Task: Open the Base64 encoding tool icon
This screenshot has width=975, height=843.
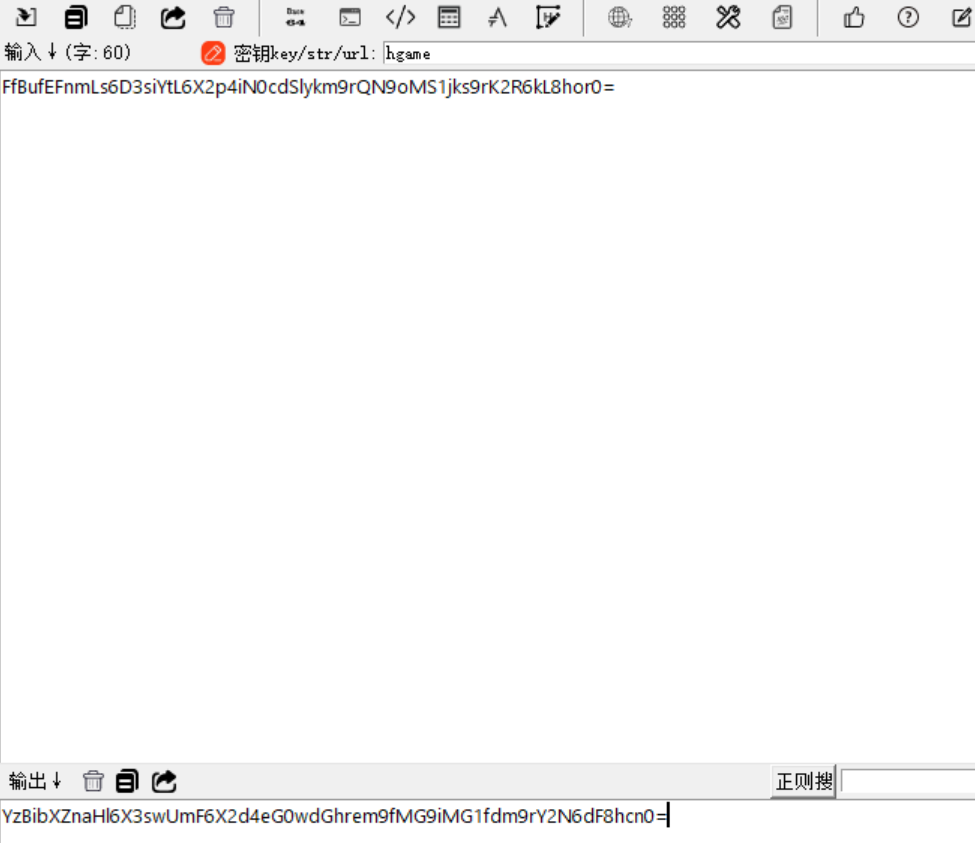Action: point(295,17)
